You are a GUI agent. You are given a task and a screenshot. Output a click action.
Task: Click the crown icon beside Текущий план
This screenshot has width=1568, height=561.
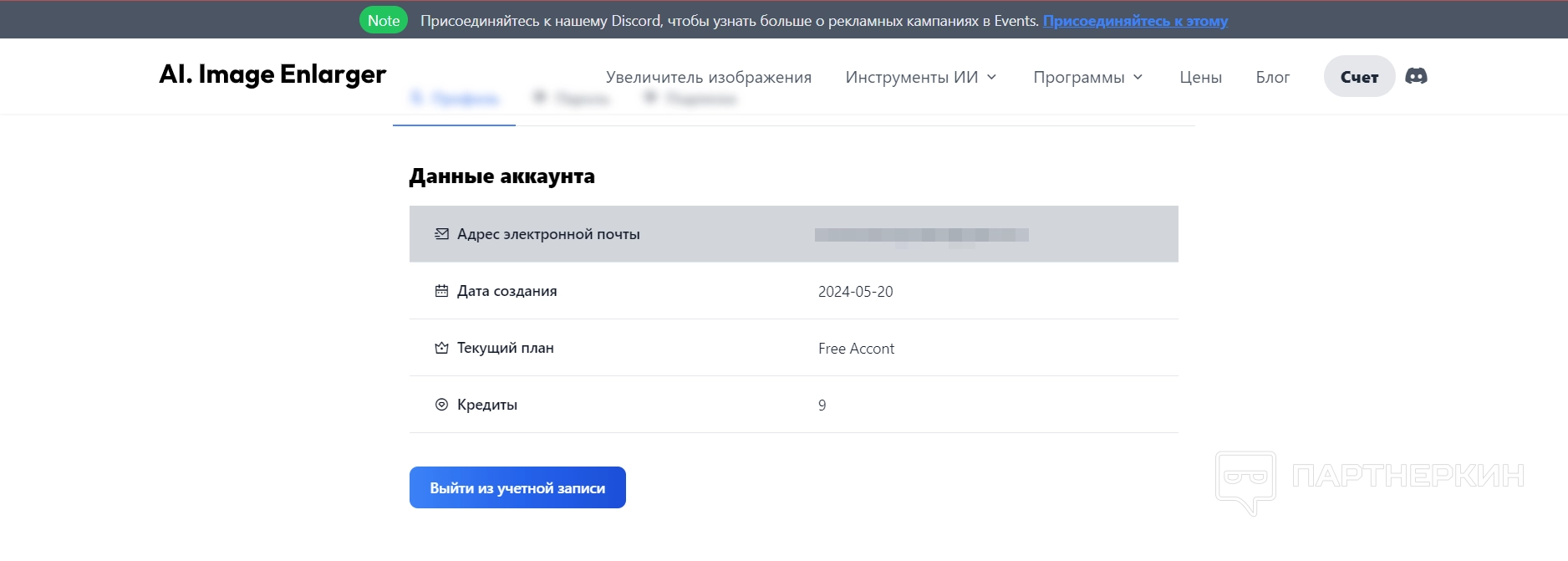441,348
